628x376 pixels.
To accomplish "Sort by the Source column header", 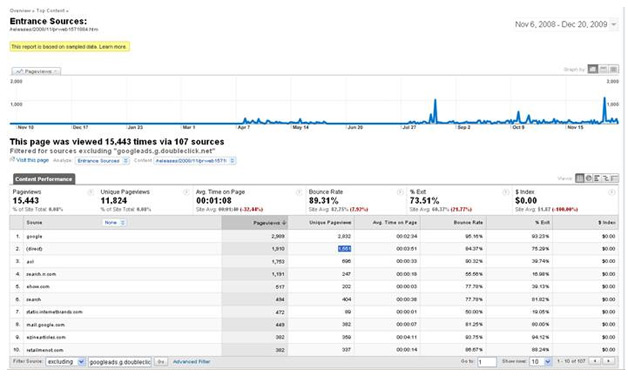I will (34, 222).
